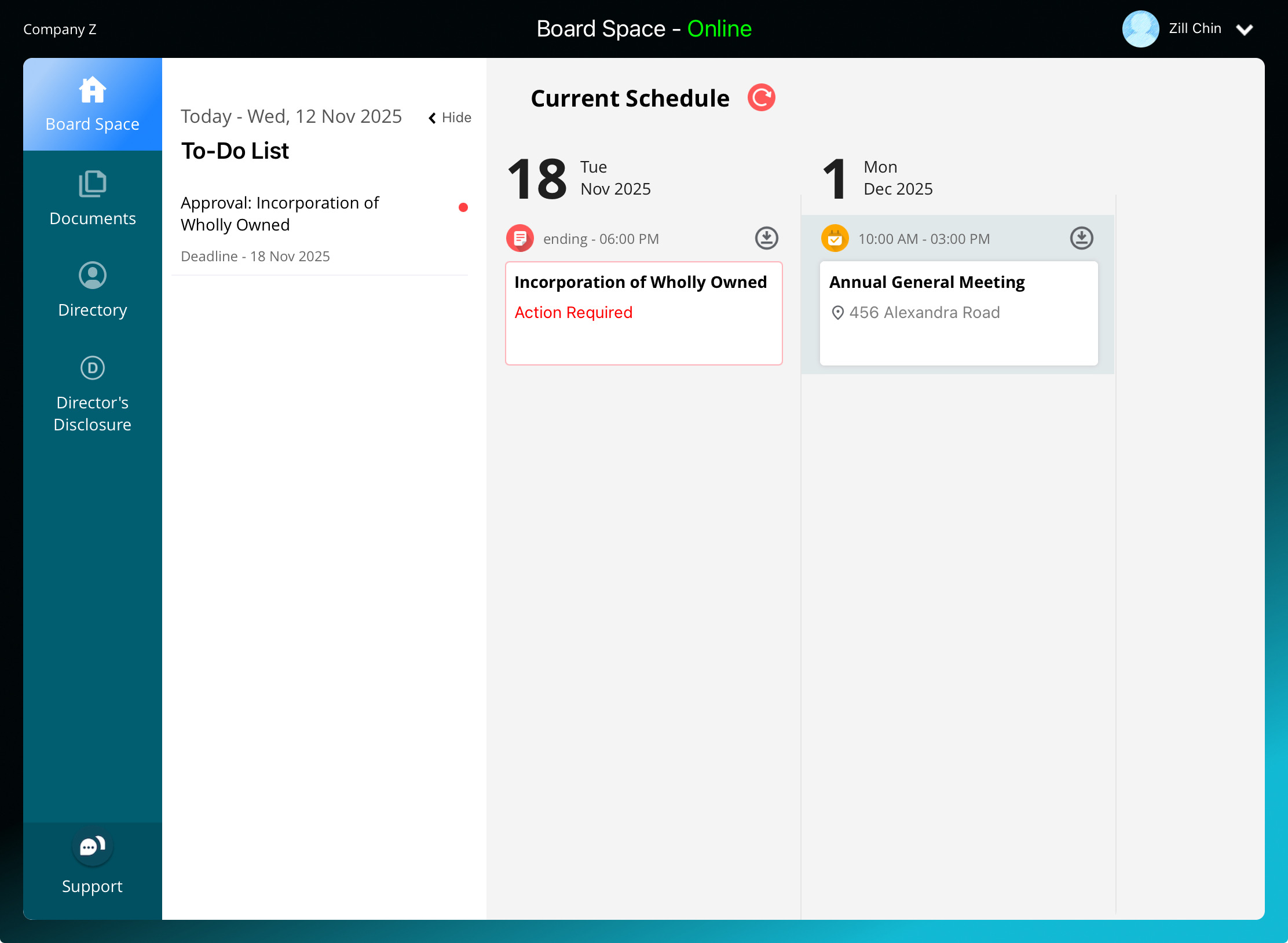Viewport: 1288px width, 943px height.
Task: Click the 456 Alexandra Road location
Action: [924, 312]
